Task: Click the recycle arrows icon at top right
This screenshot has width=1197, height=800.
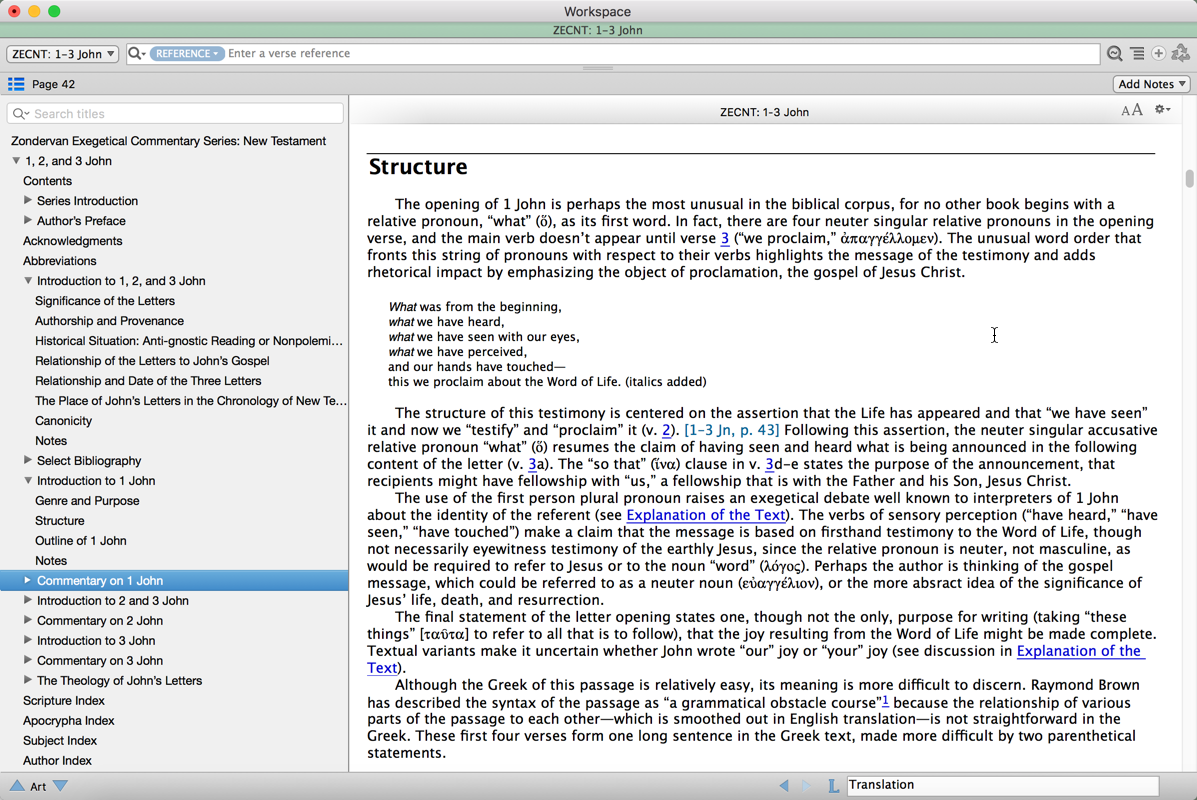Action: click(1180, 54)
